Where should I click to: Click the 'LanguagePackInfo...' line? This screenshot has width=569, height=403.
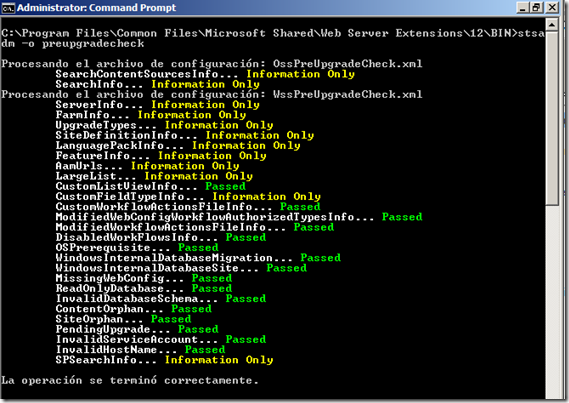(x=178, y=145)
